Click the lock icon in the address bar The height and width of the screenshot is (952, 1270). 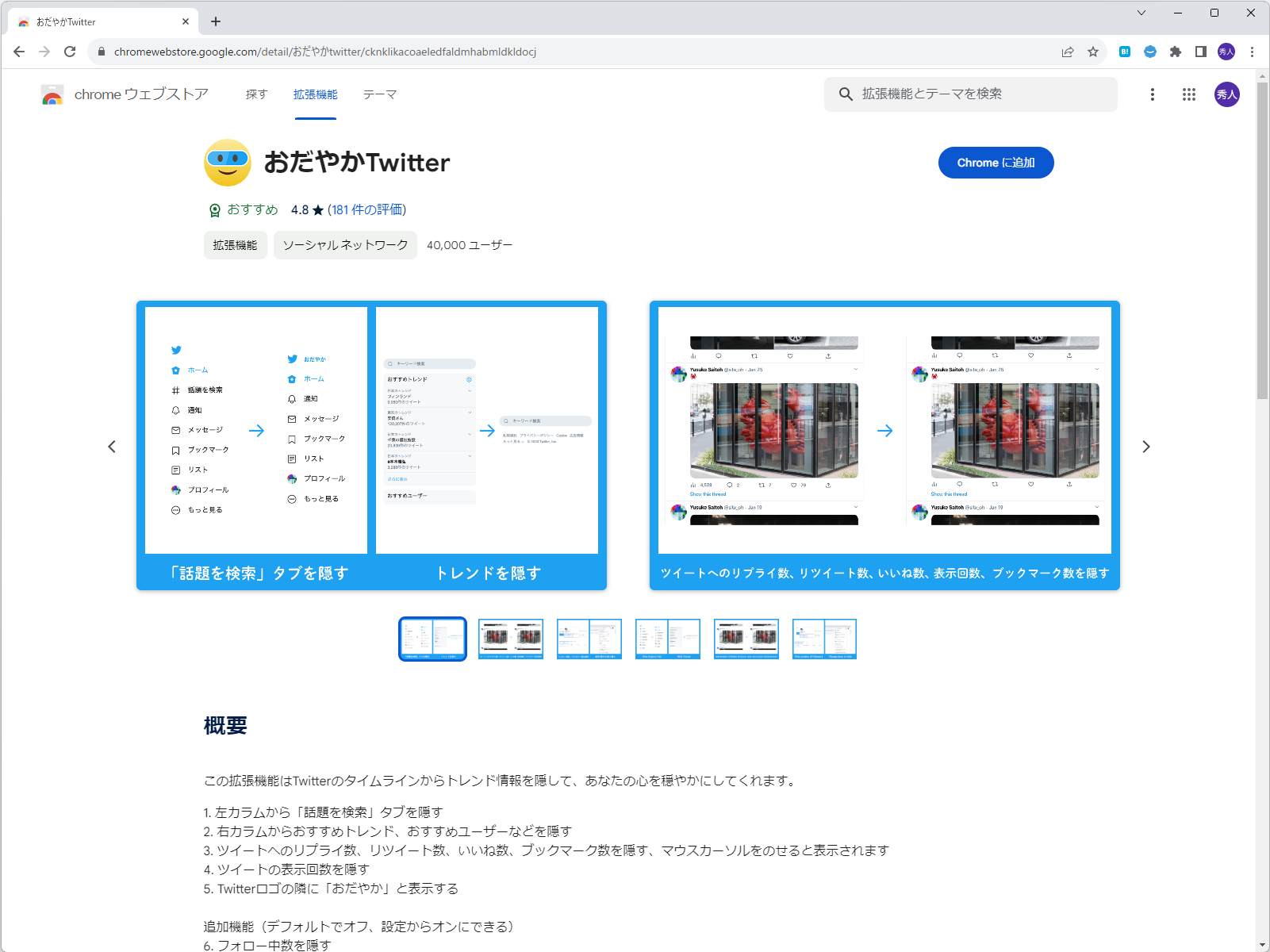102,52
